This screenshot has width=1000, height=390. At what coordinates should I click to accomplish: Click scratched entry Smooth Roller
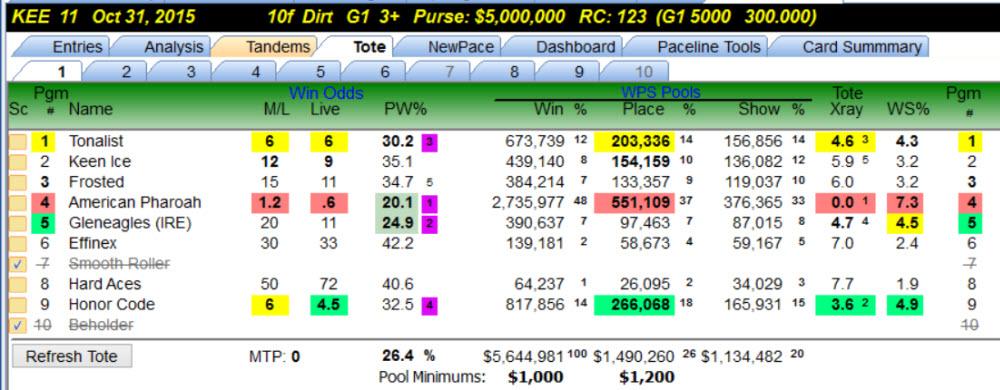coord(119,264)
